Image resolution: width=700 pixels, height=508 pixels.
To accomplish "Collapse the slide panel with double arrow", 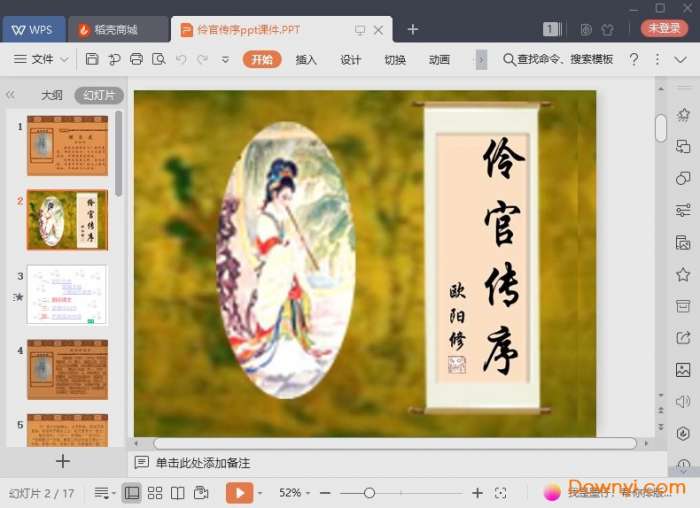I will tap(10, 95).
